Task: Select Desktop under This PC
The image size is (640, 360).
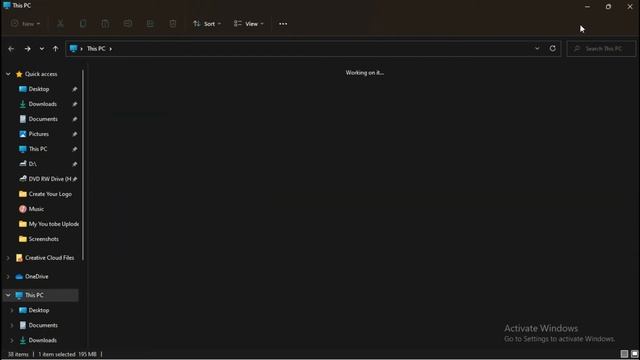Action: tap(39, 310)
